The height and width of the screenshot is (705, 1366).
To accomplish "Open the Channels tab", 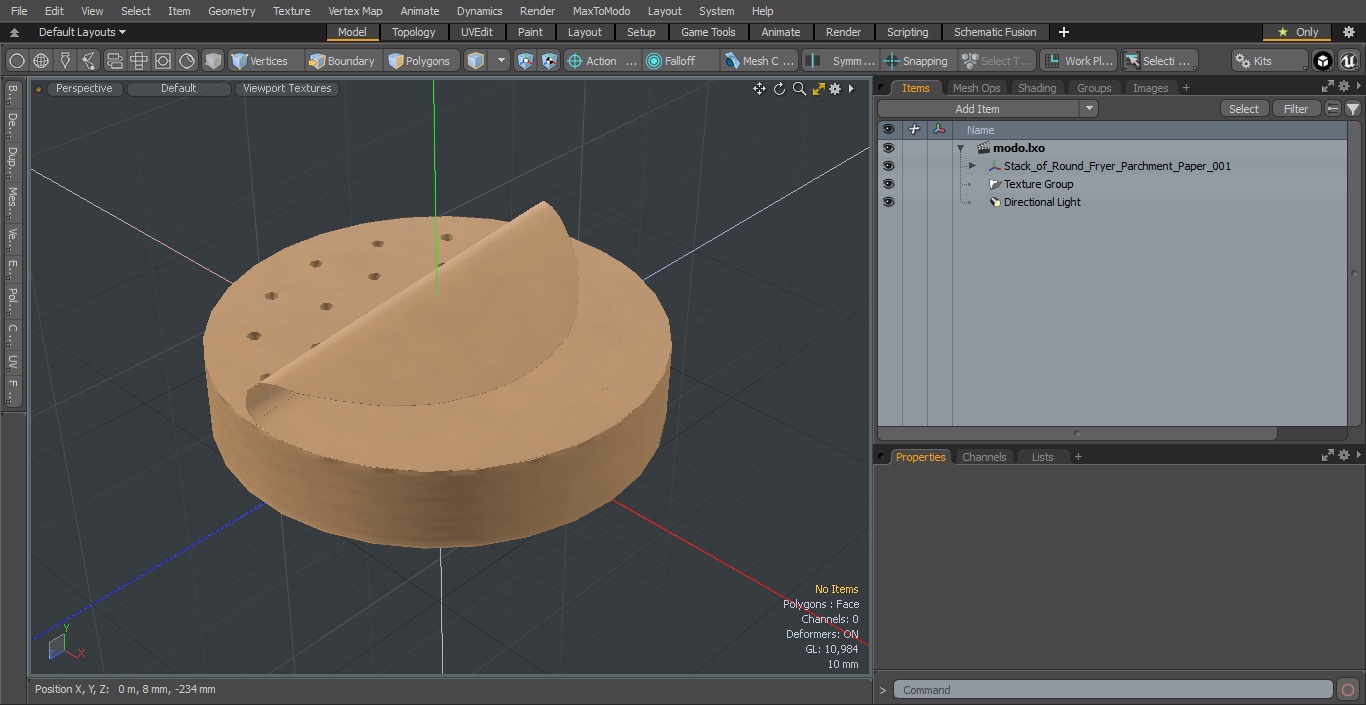I will coord(984,457).
